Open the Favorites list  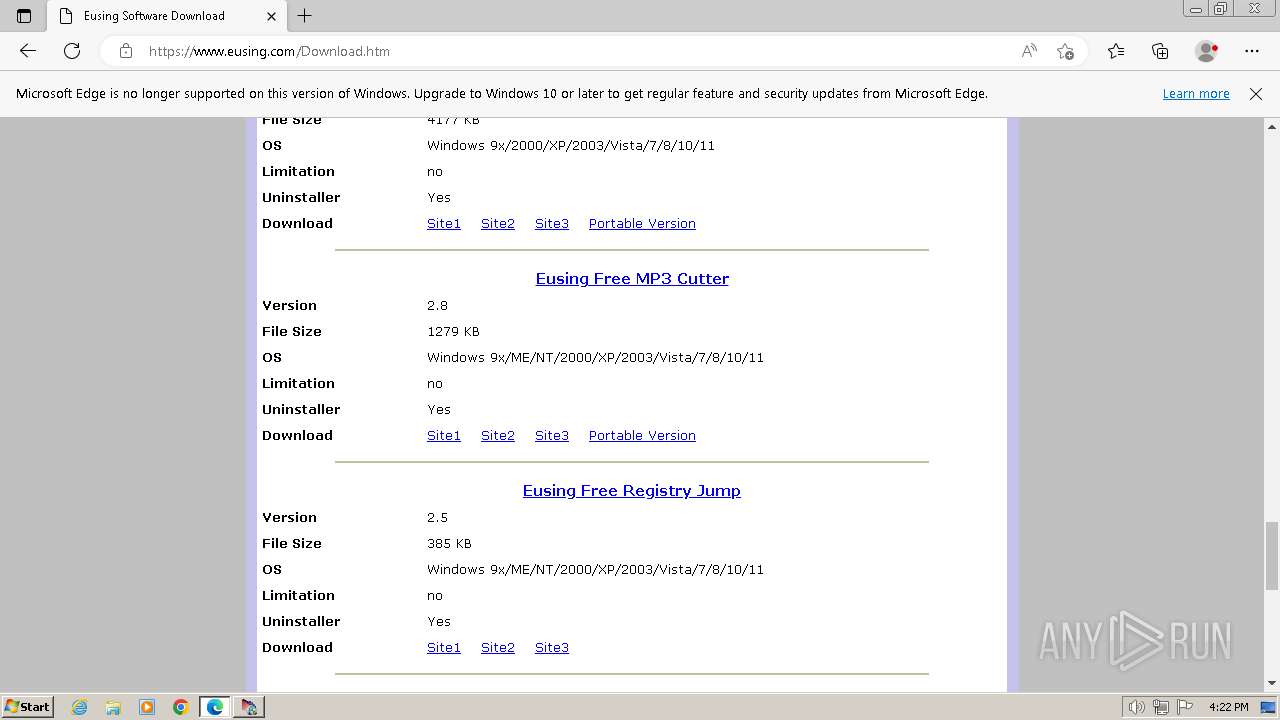1116,51
